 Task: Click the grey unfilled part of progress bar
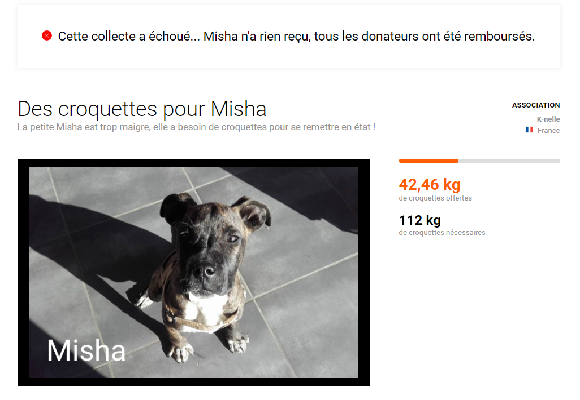[509, 161]
